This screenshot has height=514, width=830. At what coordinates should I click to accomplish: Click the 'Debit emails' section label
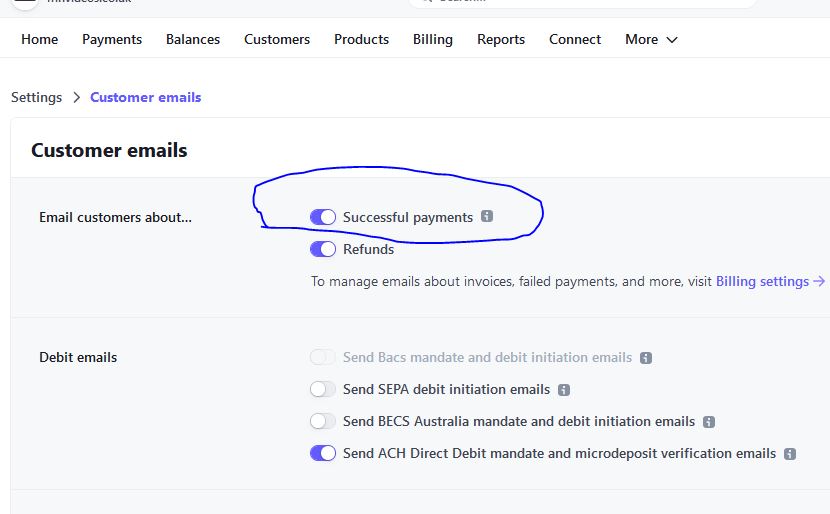(78, 357)
